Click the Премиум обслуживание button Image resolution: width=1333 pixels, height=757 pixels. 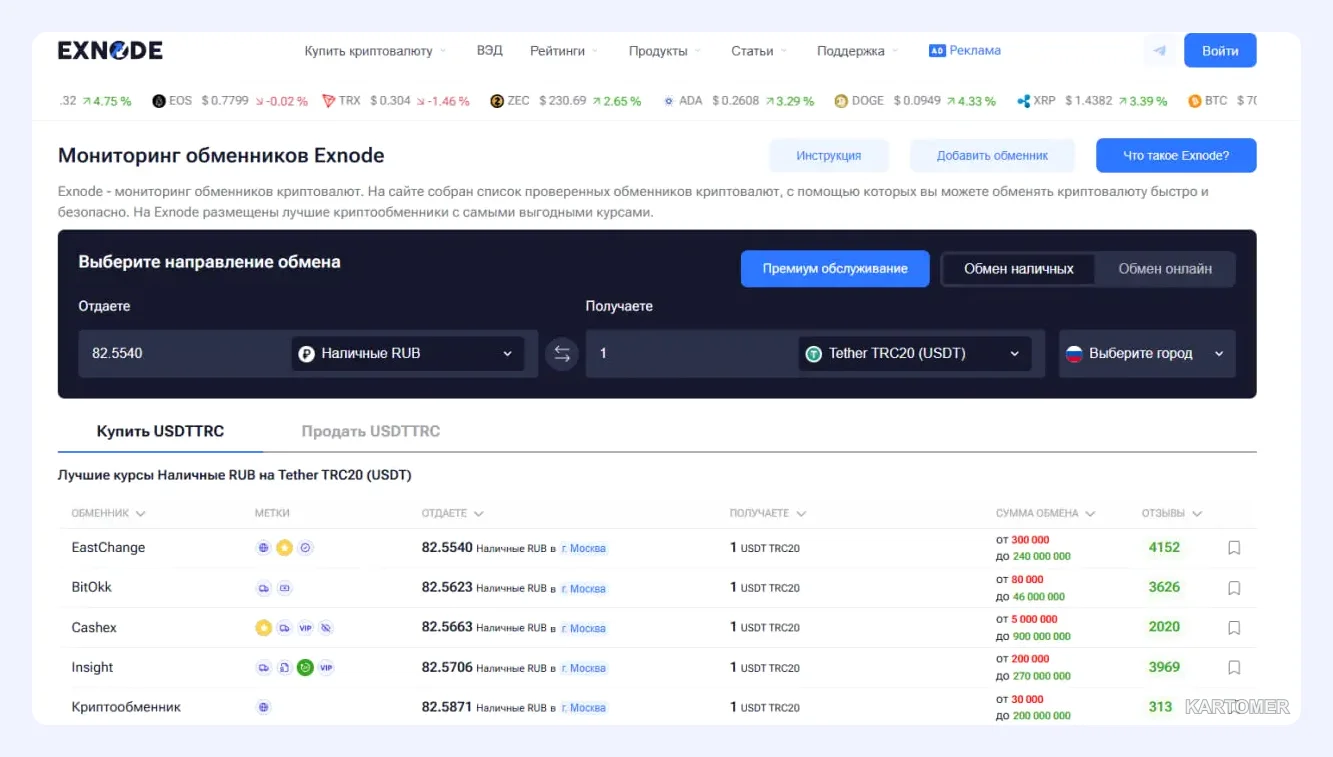pyautogui.click(x=835, y=269)
